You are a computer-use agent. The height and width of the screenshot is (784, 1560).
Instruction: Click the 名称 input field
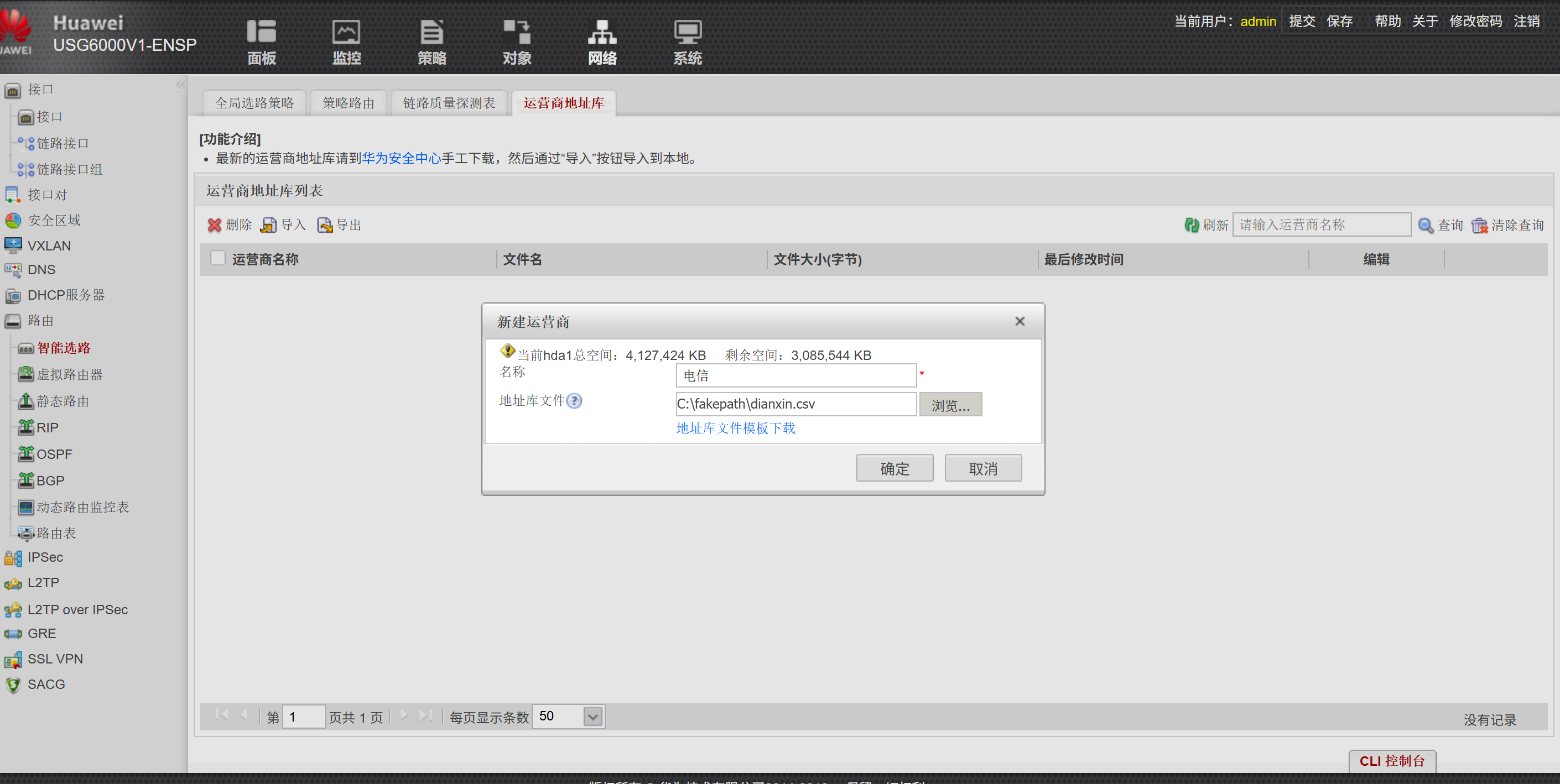coord(795,375)
